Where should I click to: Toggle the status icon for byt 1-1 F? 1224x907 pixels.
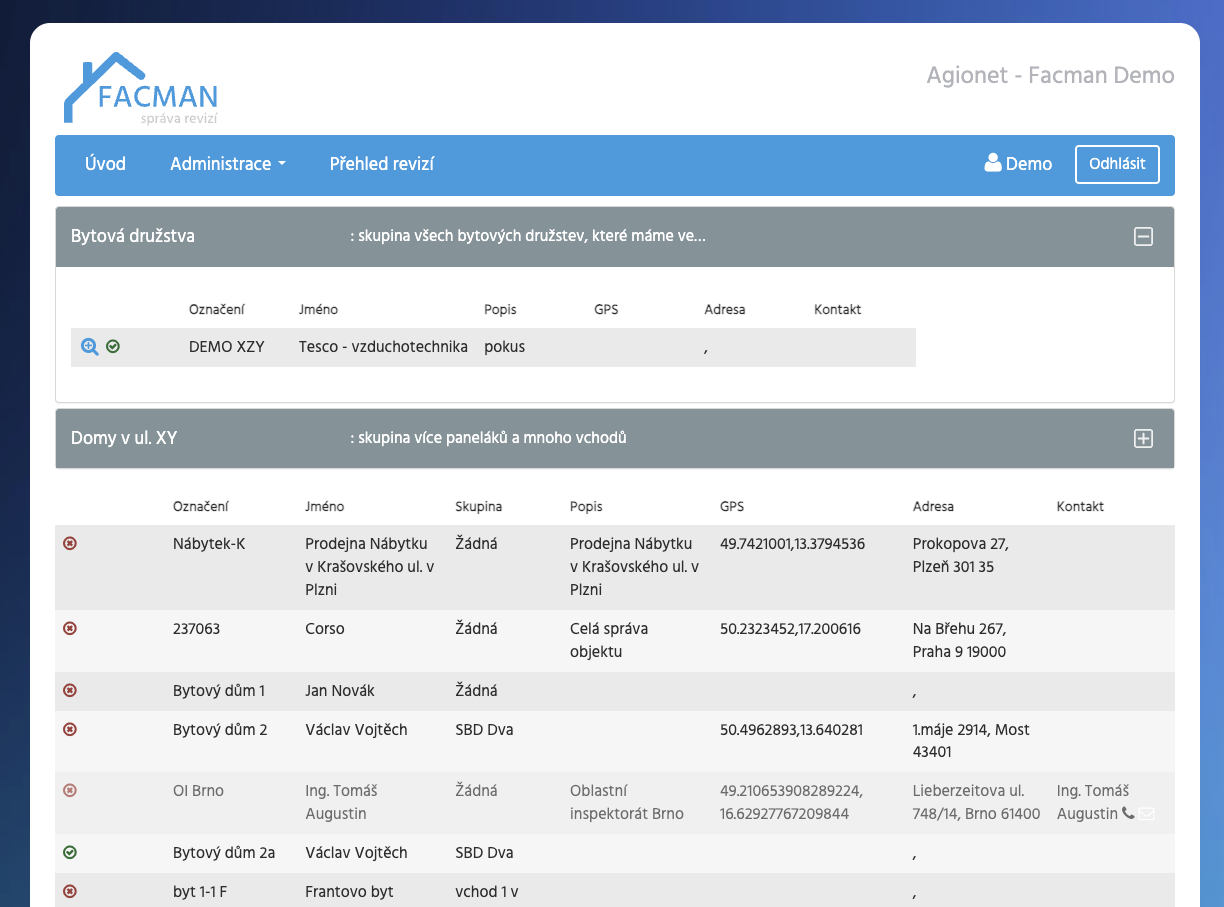click(70, 891)
